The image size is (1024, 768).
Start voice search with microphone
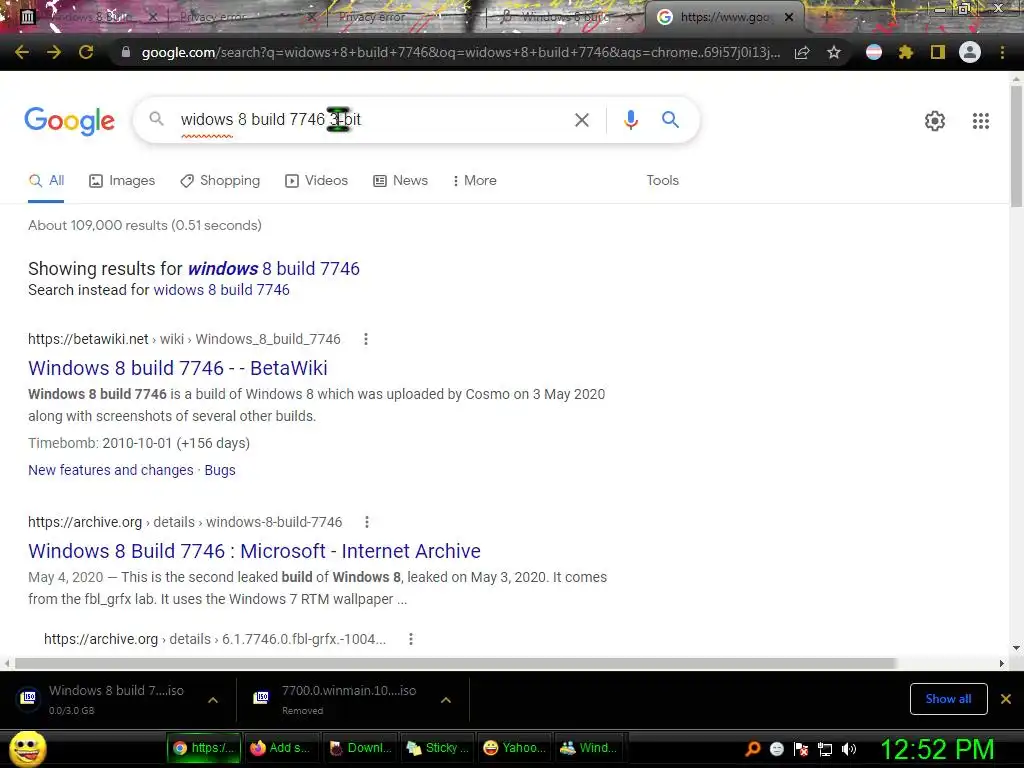pyautogui.click(x=630, y=120)
